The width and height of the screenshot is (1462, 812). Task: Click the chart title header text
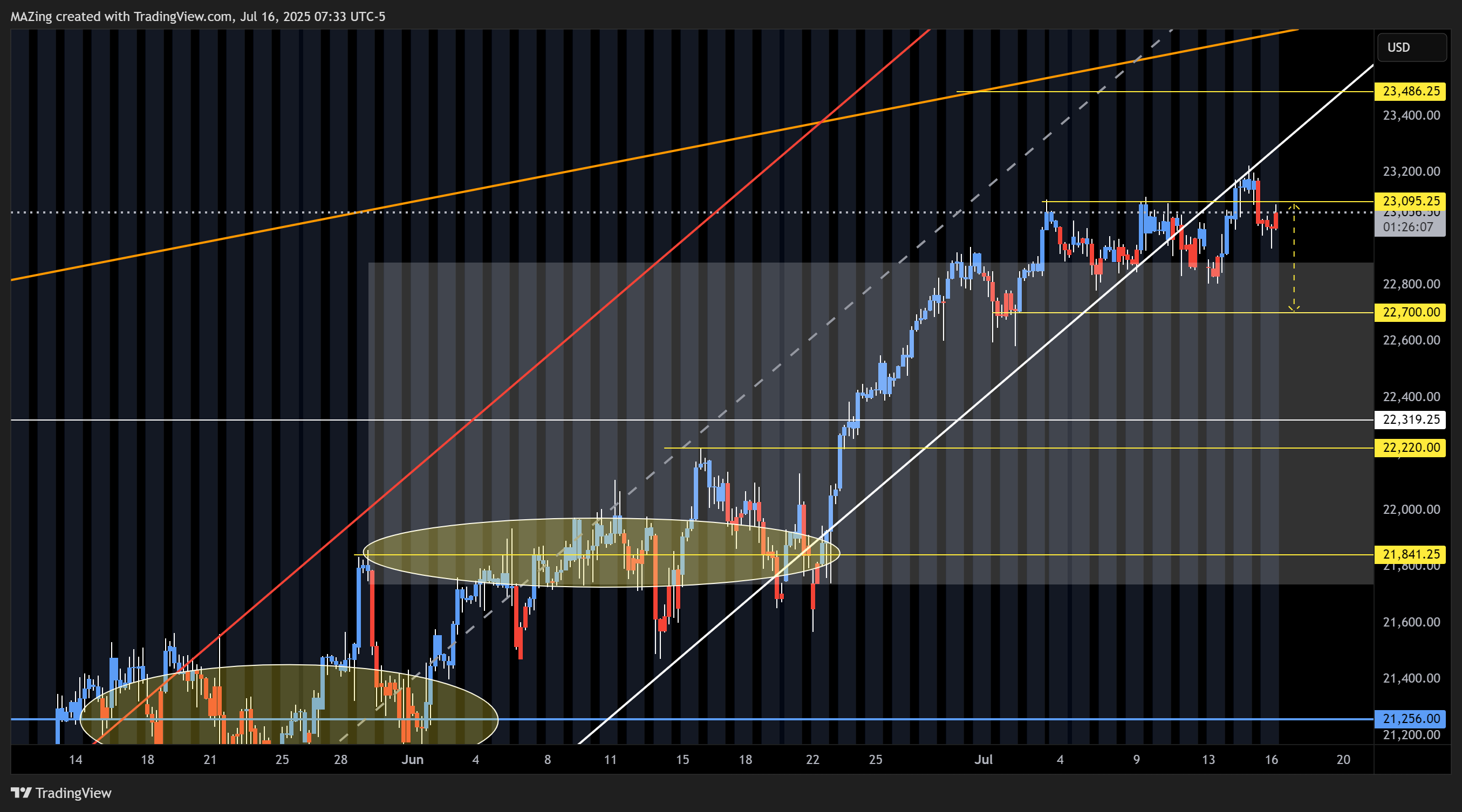point(197,16)
